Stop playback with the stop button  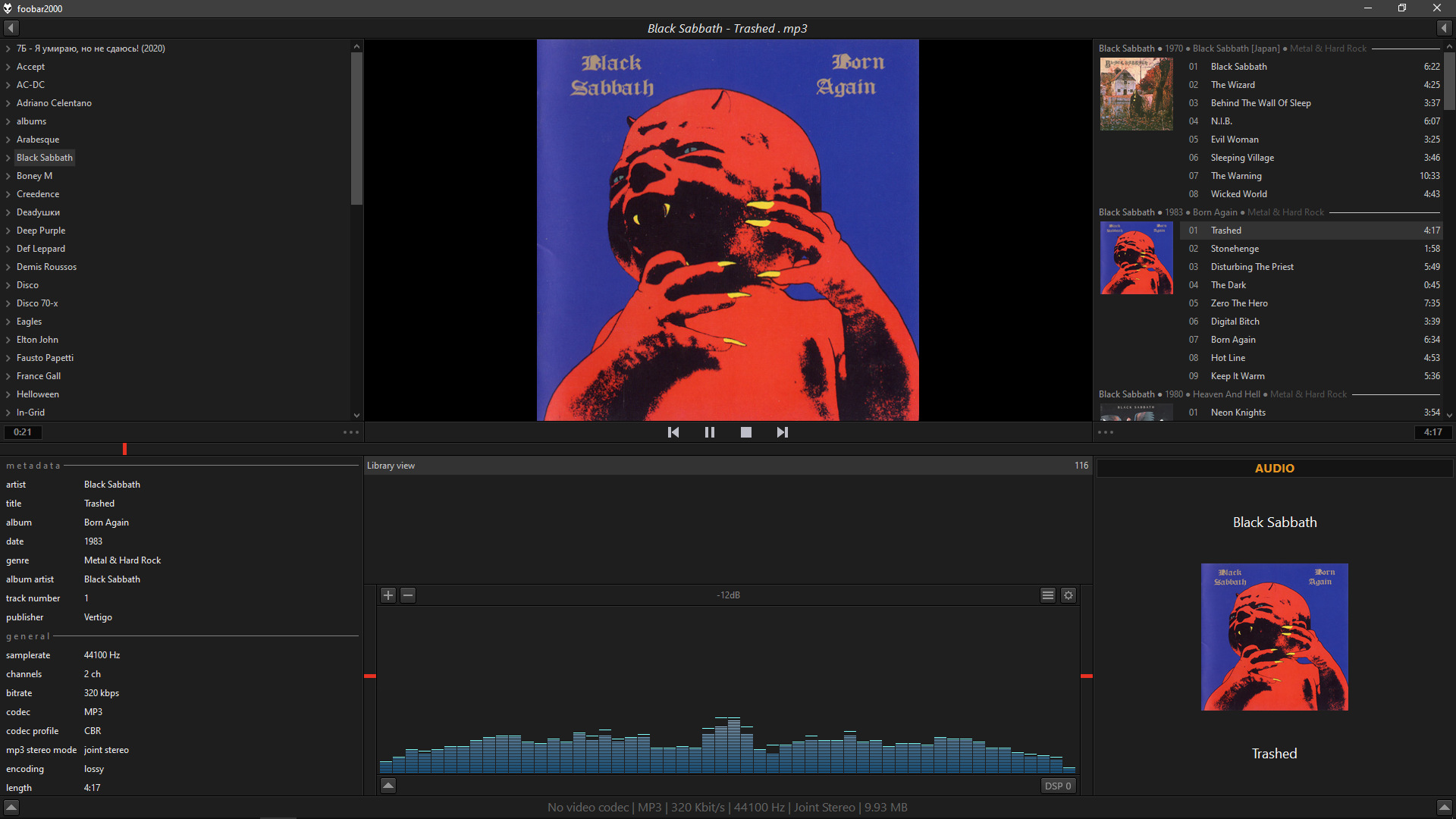(745, 432)
